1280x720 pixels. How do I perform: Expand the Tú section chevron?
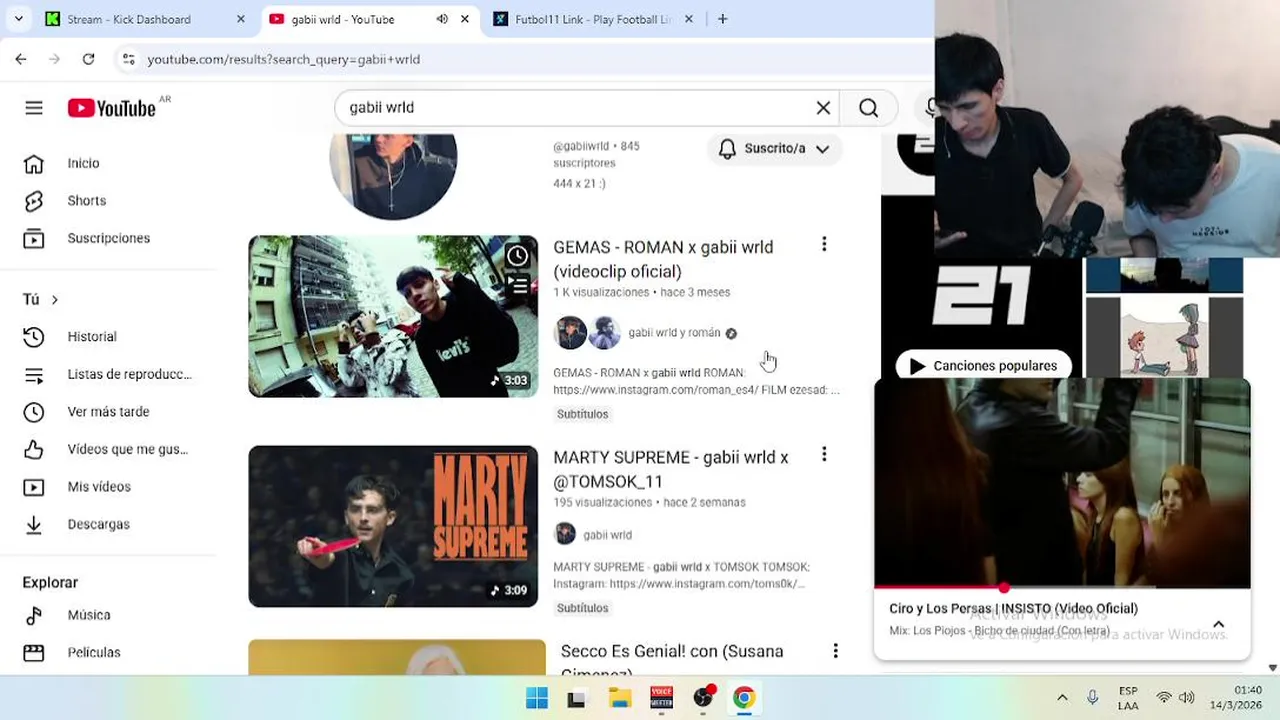click(x=55, y=300)
